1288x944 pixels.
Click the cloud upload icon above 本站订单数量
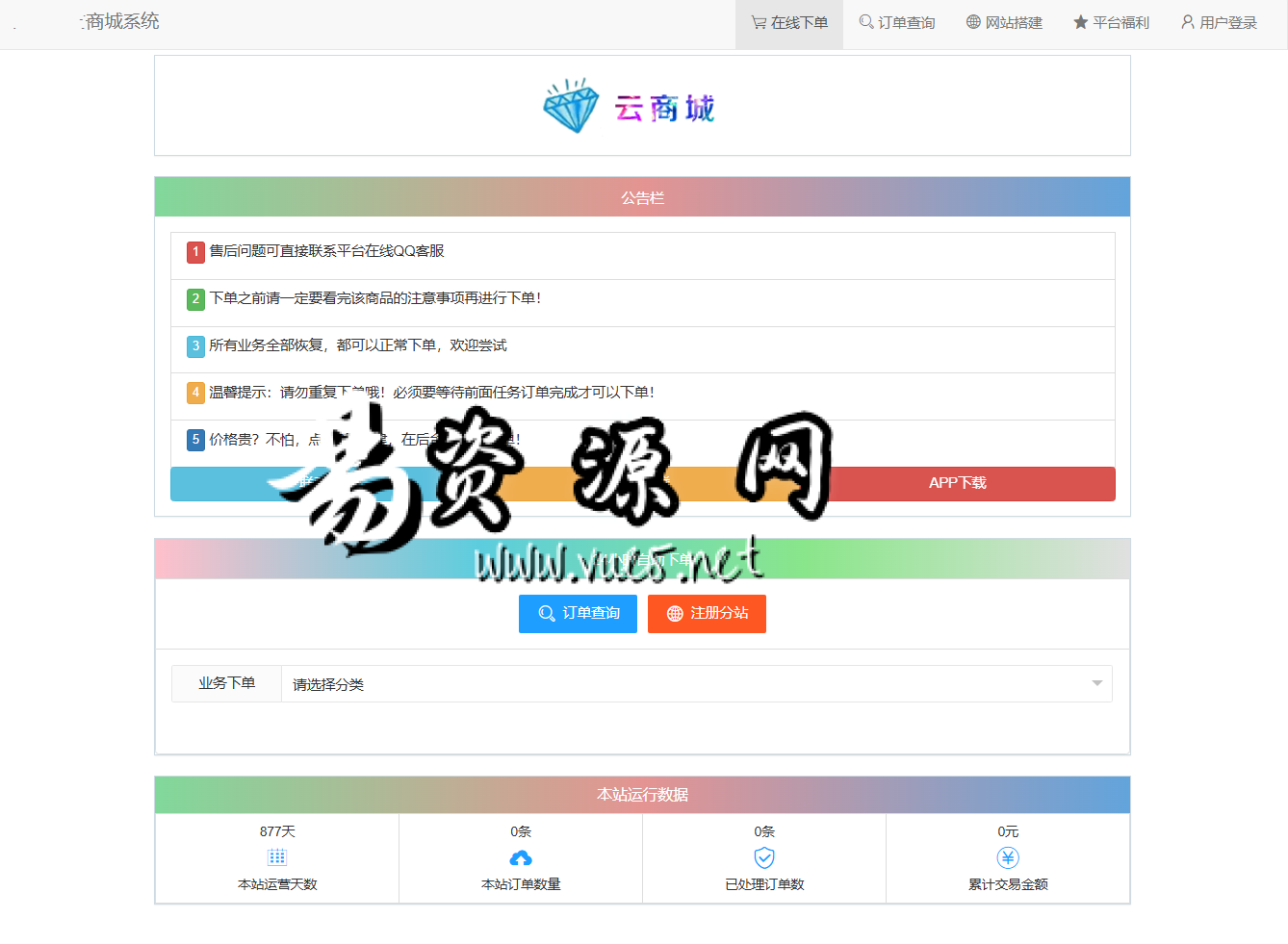[x=521, y=857]
